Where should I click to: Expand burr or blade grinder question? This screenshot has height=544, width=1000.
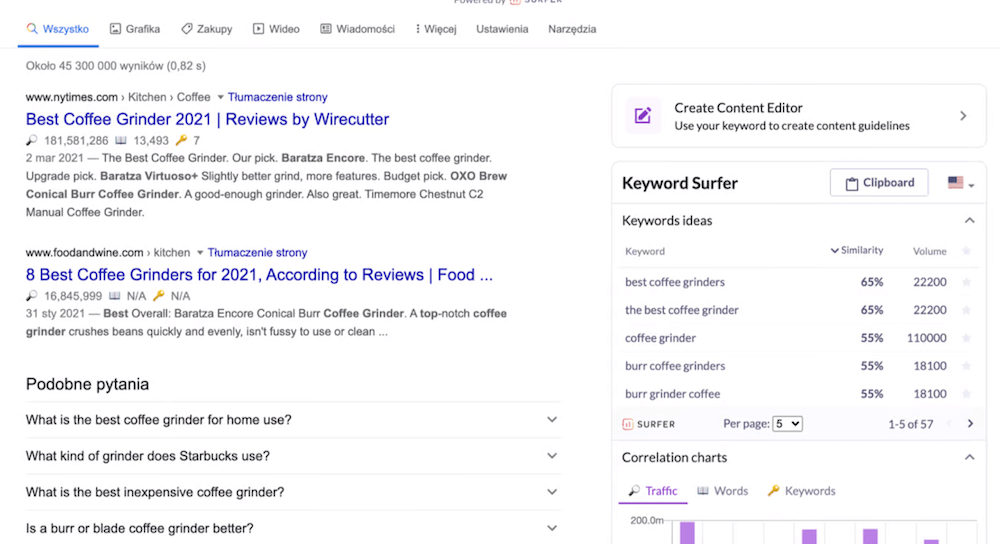pos(293,528)
